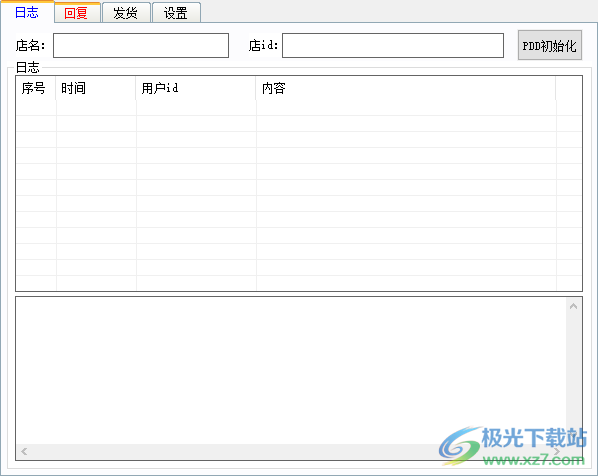This screenshot has height=476, width=598.
Task: Click the scroll left arrow in log text box
Action: 24,452
